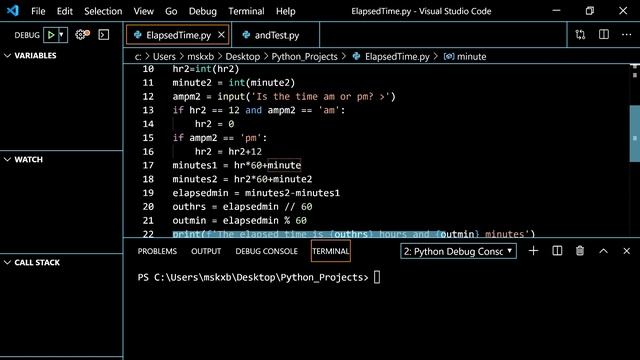Image resolution: width=640 pixels, height=360 pixels.
Task: Click the ampm2 input prompt line 12
Action: [x=284, y=97]
